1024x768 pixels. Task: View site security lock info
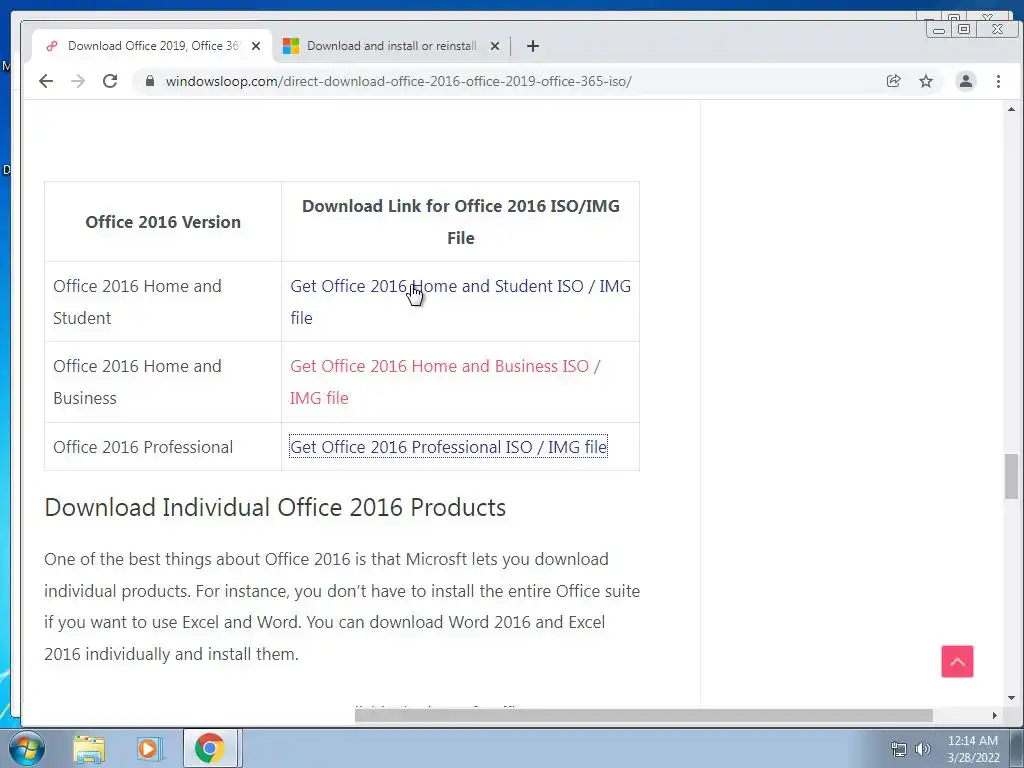point(150,81)
